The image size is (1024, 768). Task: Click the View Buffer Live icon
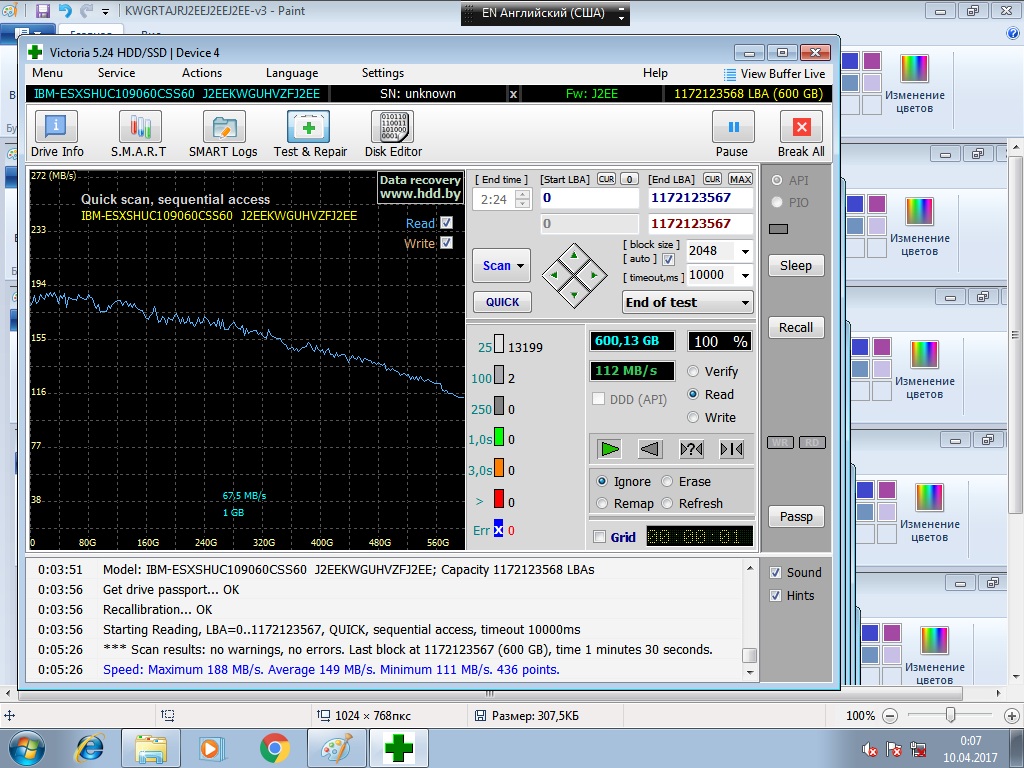click(x=729, y=74)
